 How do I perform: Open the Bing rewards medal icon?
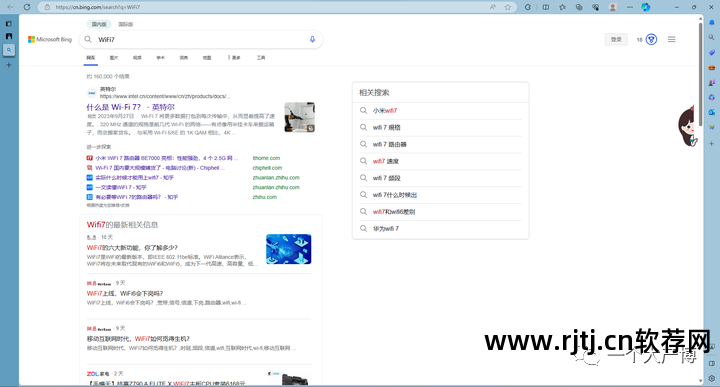tap(651, 39)
